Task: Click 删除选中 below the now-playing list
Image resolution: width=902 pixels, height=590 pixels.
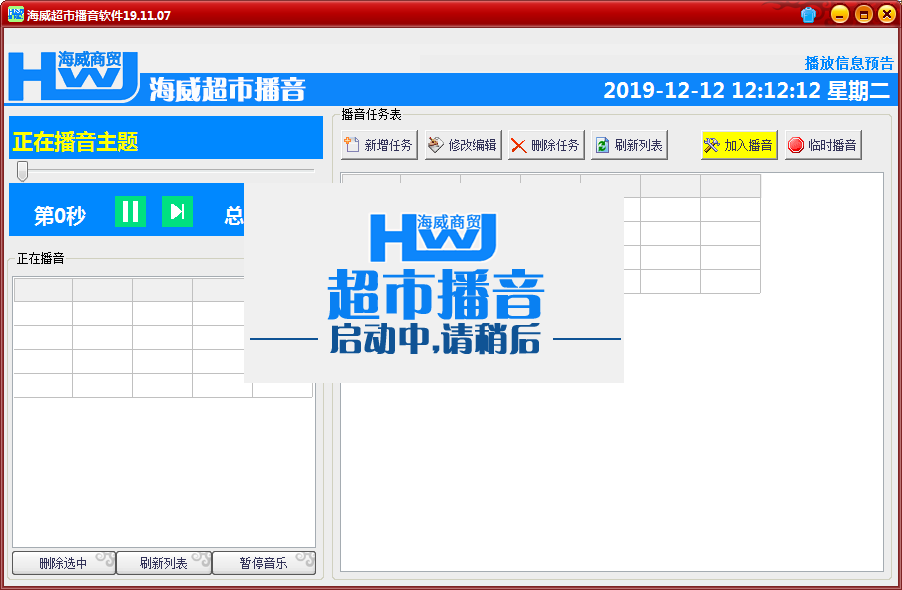Action: pyautogui.click(x=64, y=563)
